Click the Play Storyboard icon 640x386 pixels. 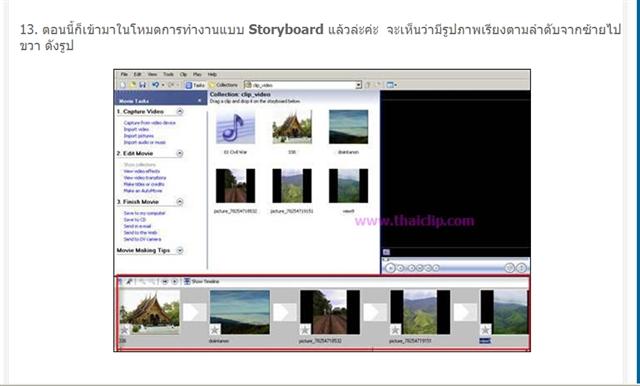point(174,282)
